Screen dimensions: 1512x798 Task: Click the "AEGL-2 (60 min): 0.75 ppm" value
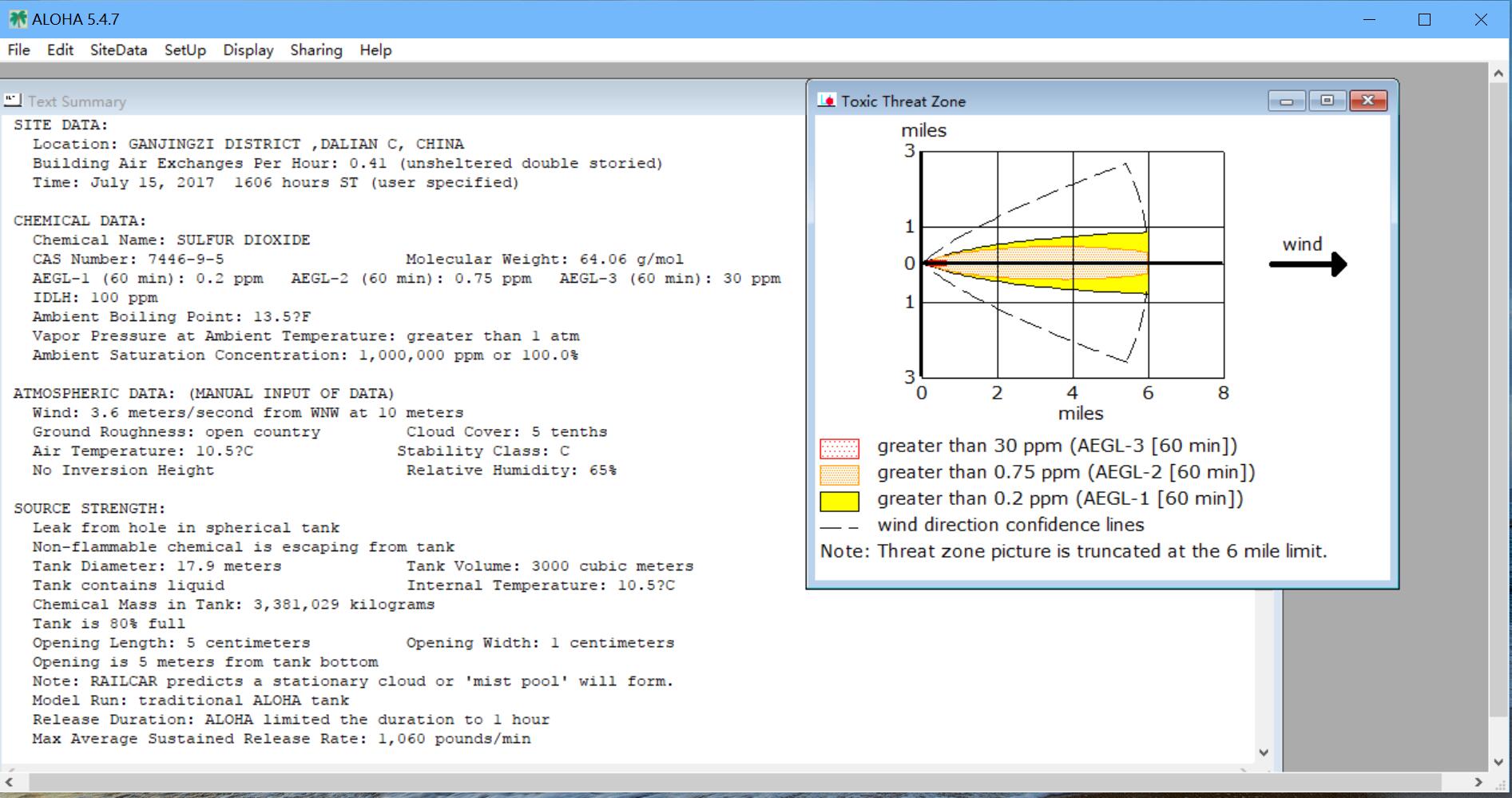pos(411,279)
